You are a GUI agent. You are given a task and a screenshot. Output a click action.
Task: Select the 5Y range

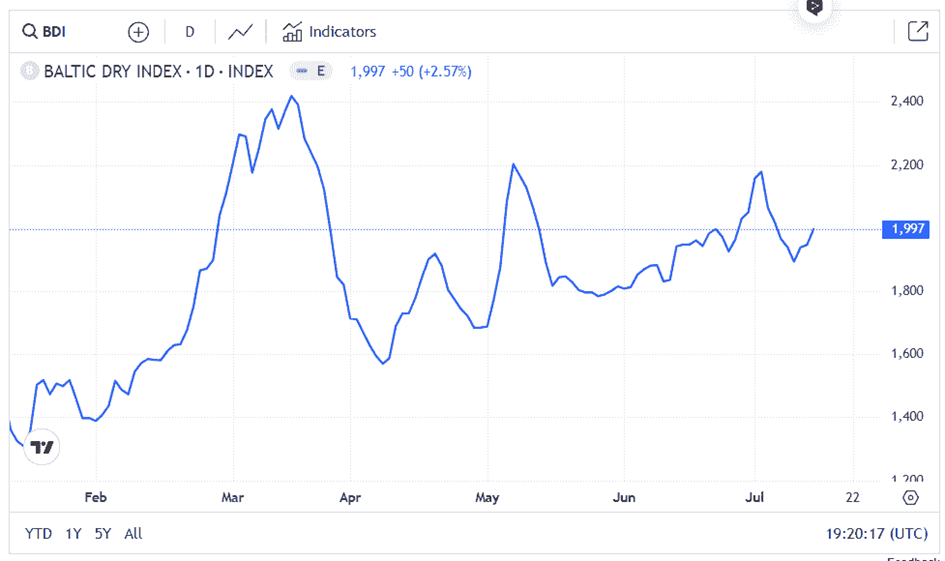pos(103,533)
